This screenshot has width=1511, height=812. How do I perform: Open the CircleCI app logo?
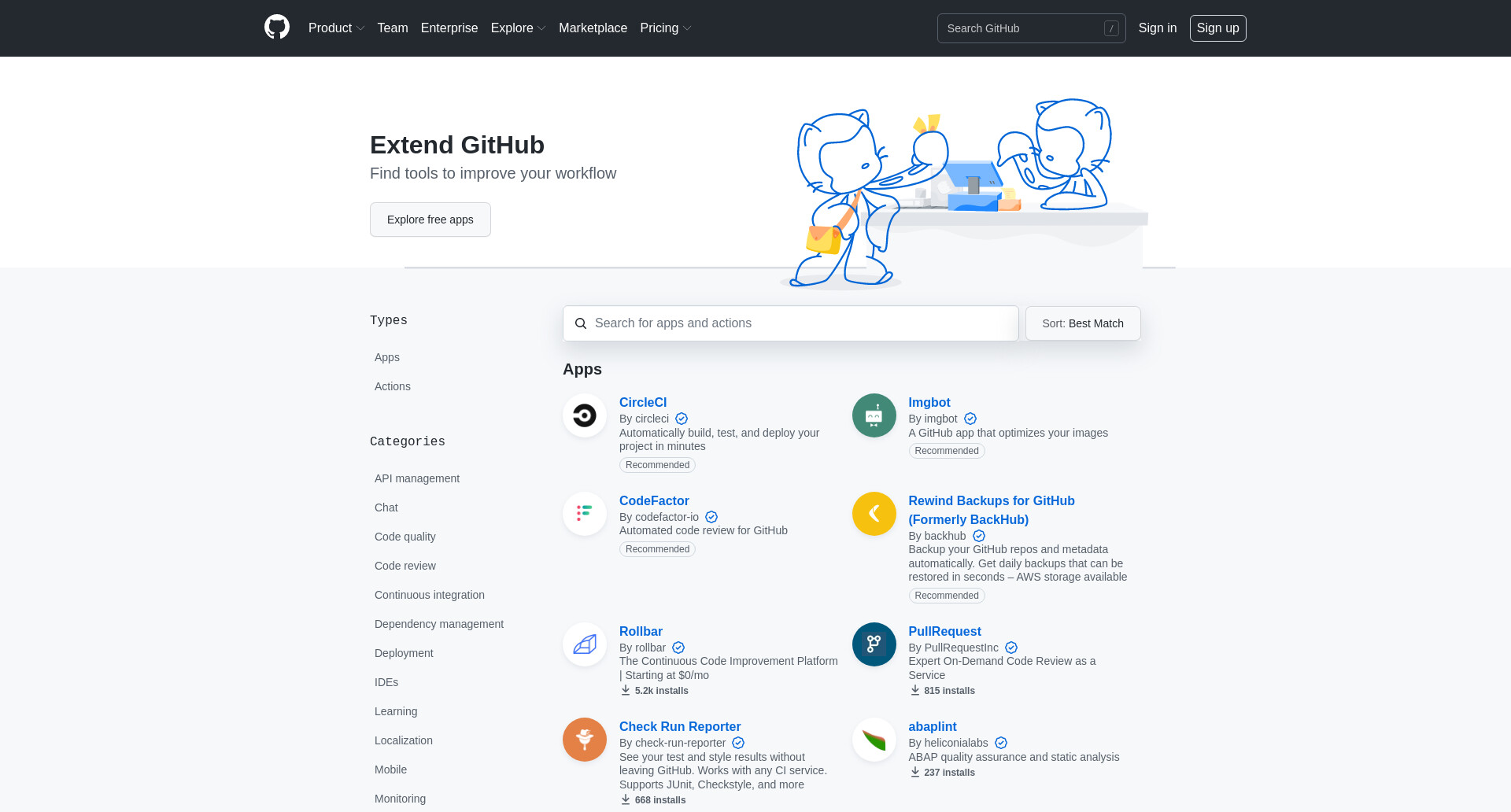(x=585, y=415)
